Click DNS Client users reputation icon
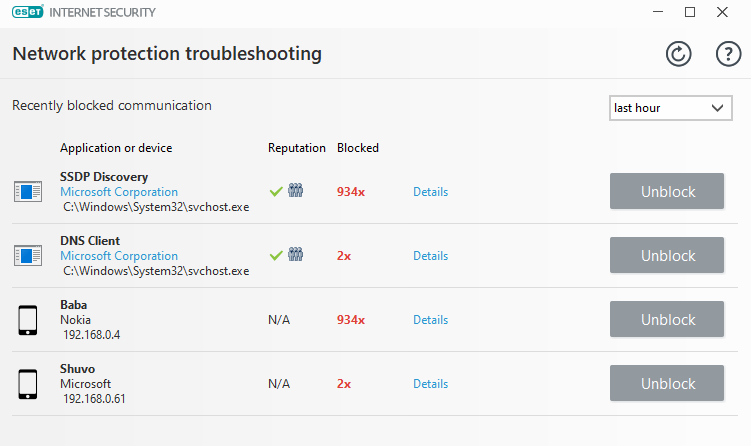The height and width of the screenshot is (446, 751). [295, 256]
